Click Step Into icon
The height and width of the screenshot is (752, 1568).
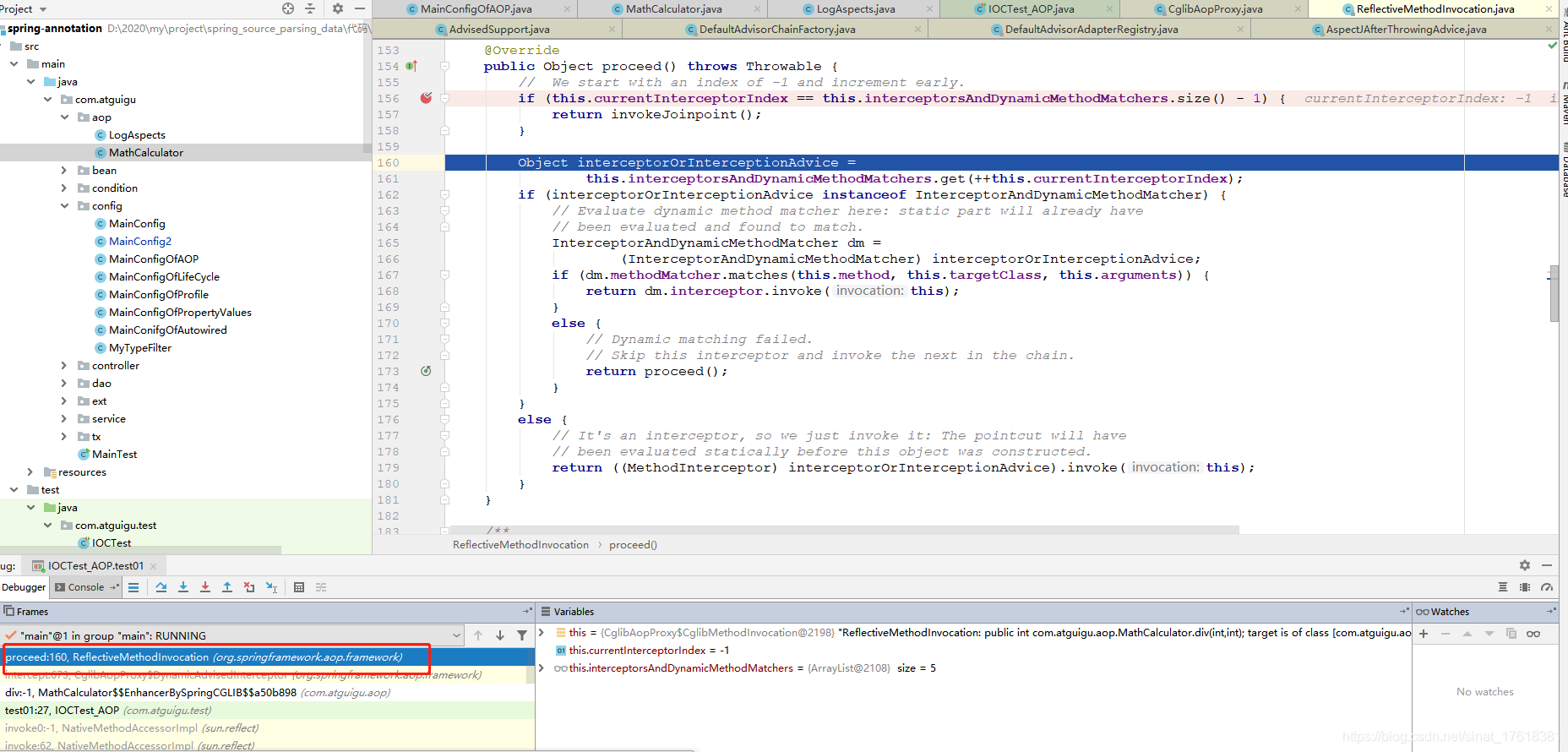[183, 587]
